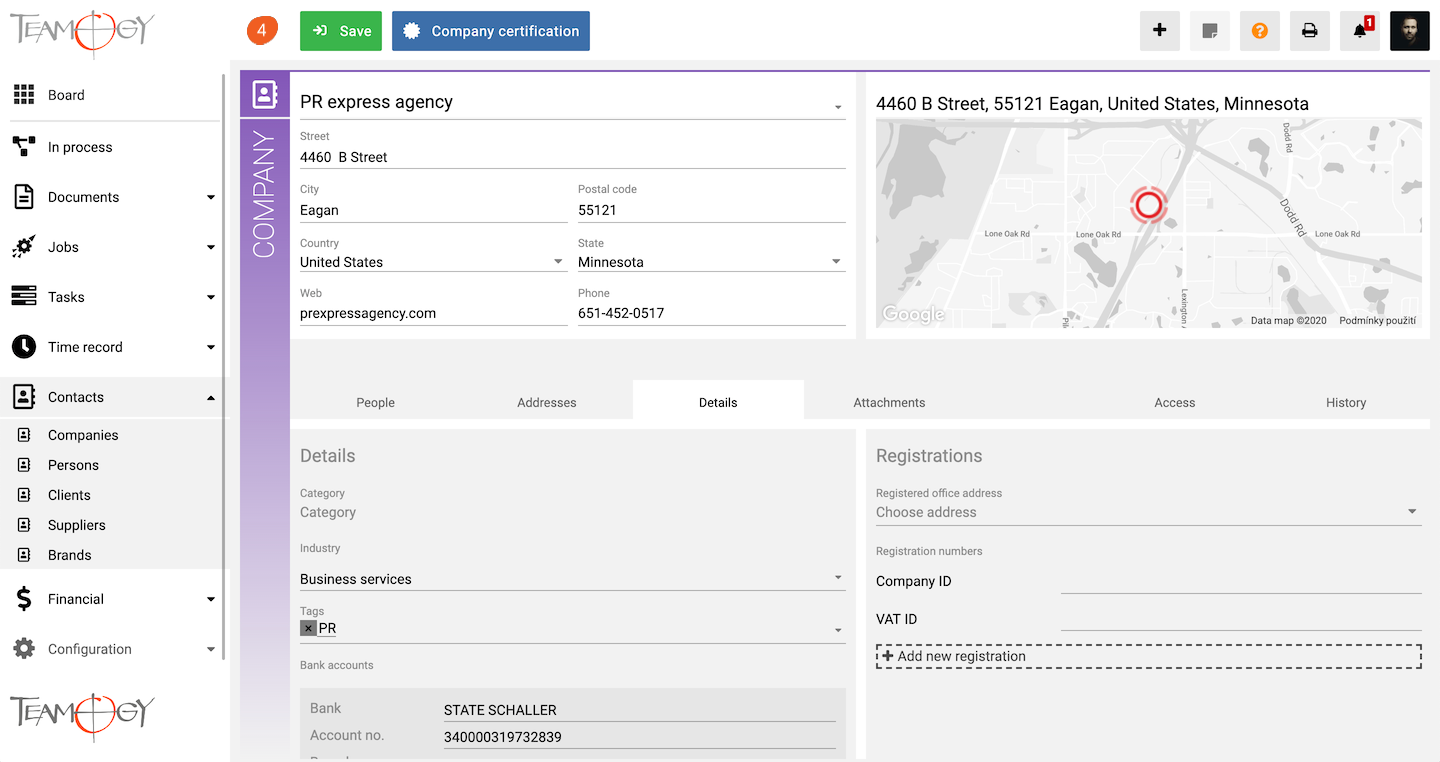Image resolution: width=1440 pixels, height=762 pixels.
Task: Click the green Save button
Action: tap(341, 31)
